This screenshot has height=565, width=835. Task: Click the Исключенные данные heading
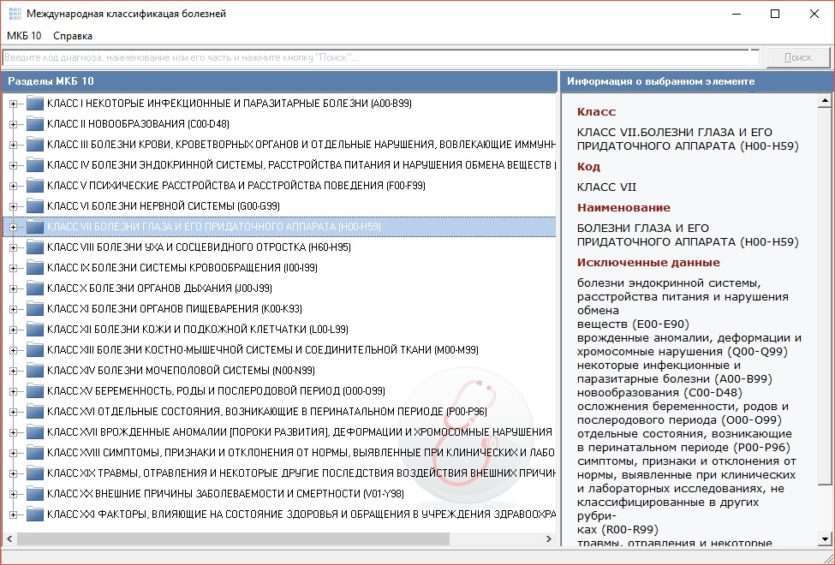click(x=648, y=263)
